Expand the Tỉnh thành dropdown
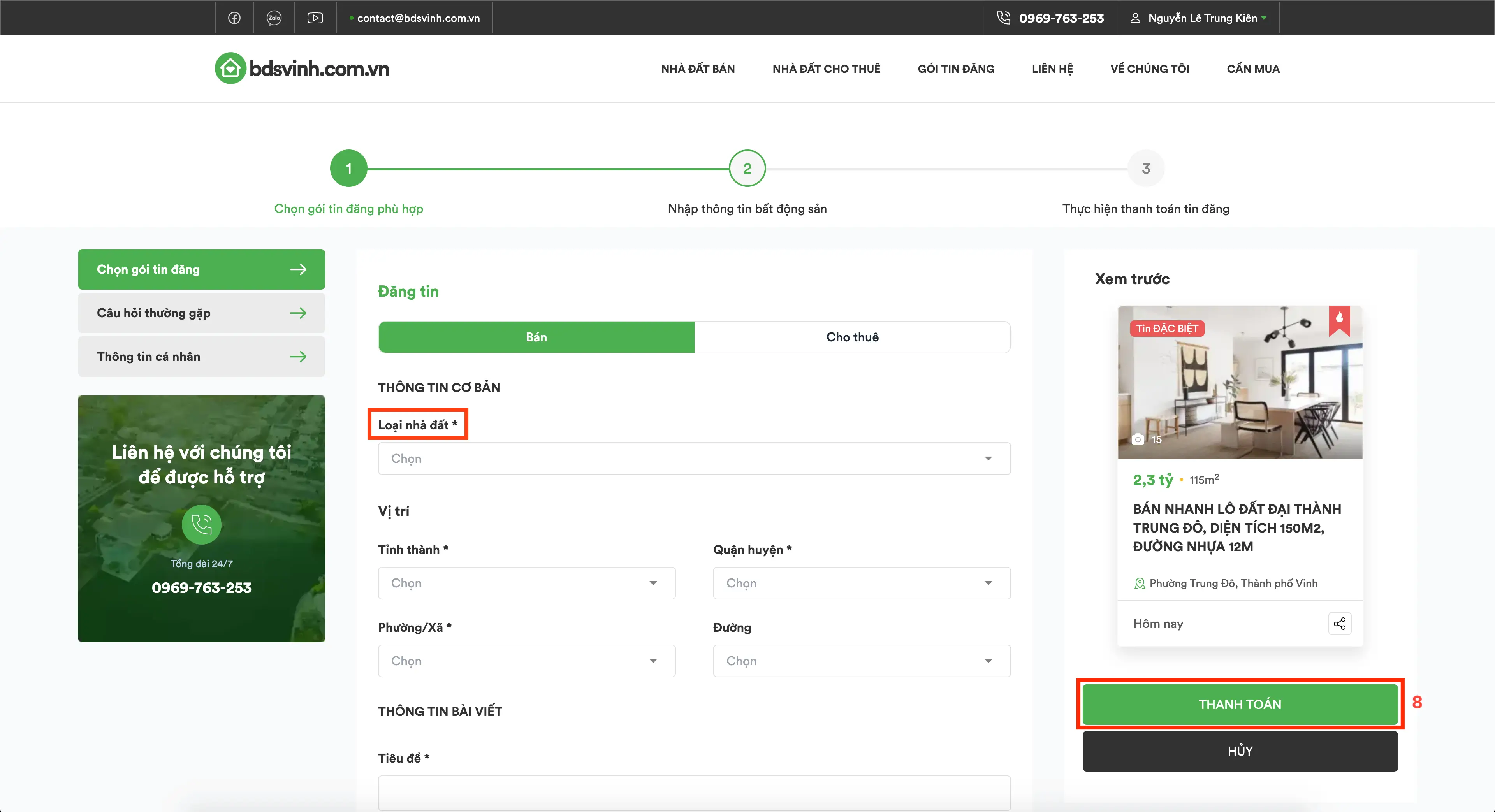The image size is (1495, 812). coord(526,583)
